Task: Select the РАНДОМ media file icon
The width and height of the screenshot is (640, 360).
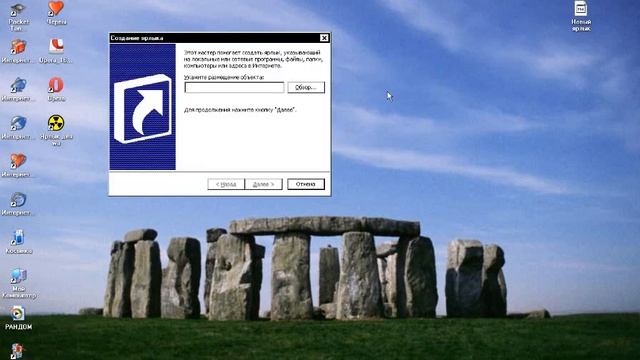Action: pyautogui.click(x=18, y=318)
